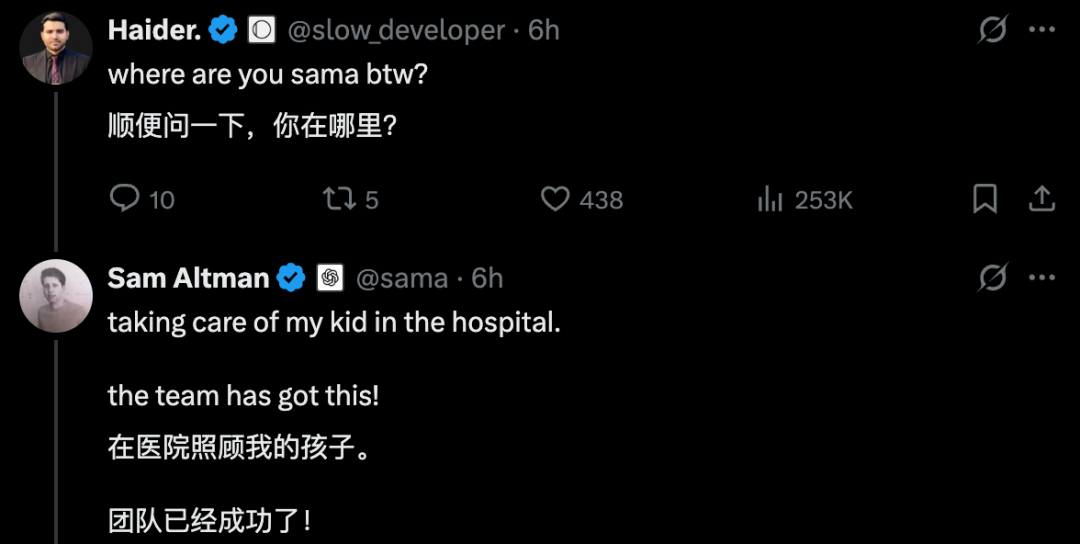Viewport: 1080px width, 544px height.
Task: Like Haider's tweet with the heart icon
Action: click(555, 199)
